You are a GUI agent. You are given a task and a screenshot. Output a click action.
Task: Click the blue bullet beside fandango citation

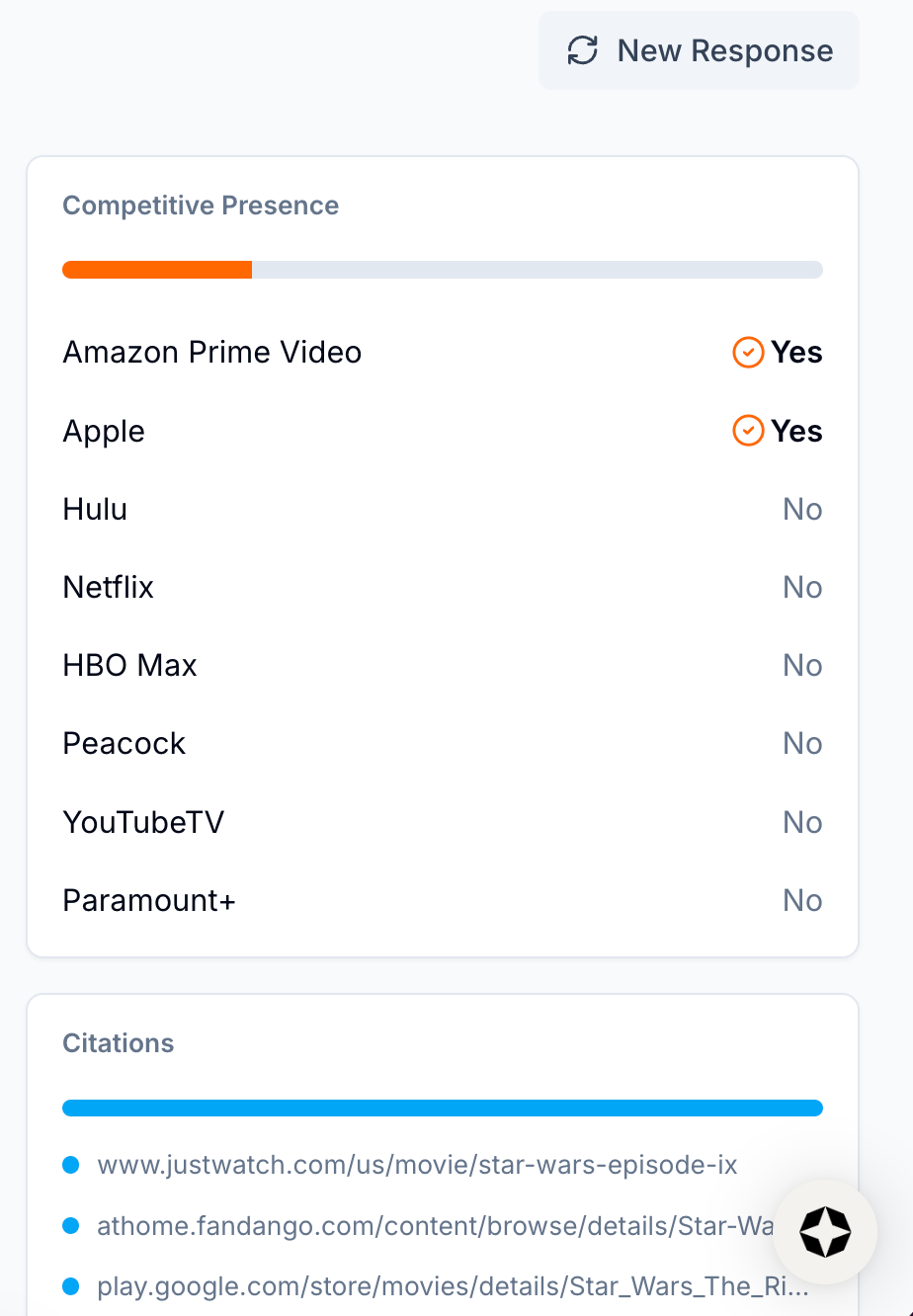[70, 1226]
